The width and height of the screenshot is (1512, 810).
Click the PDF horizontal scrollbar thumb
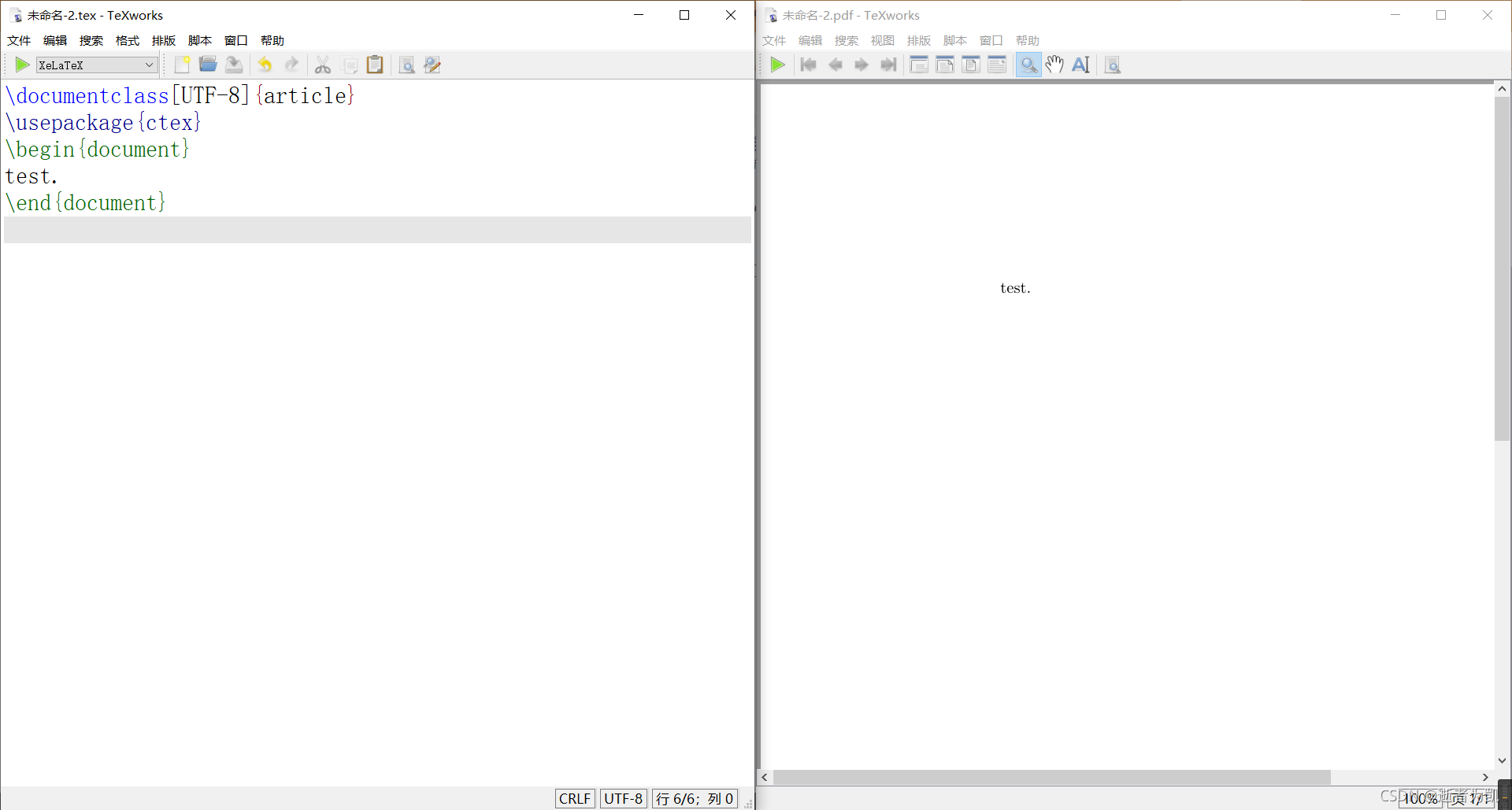(1052, 777)
